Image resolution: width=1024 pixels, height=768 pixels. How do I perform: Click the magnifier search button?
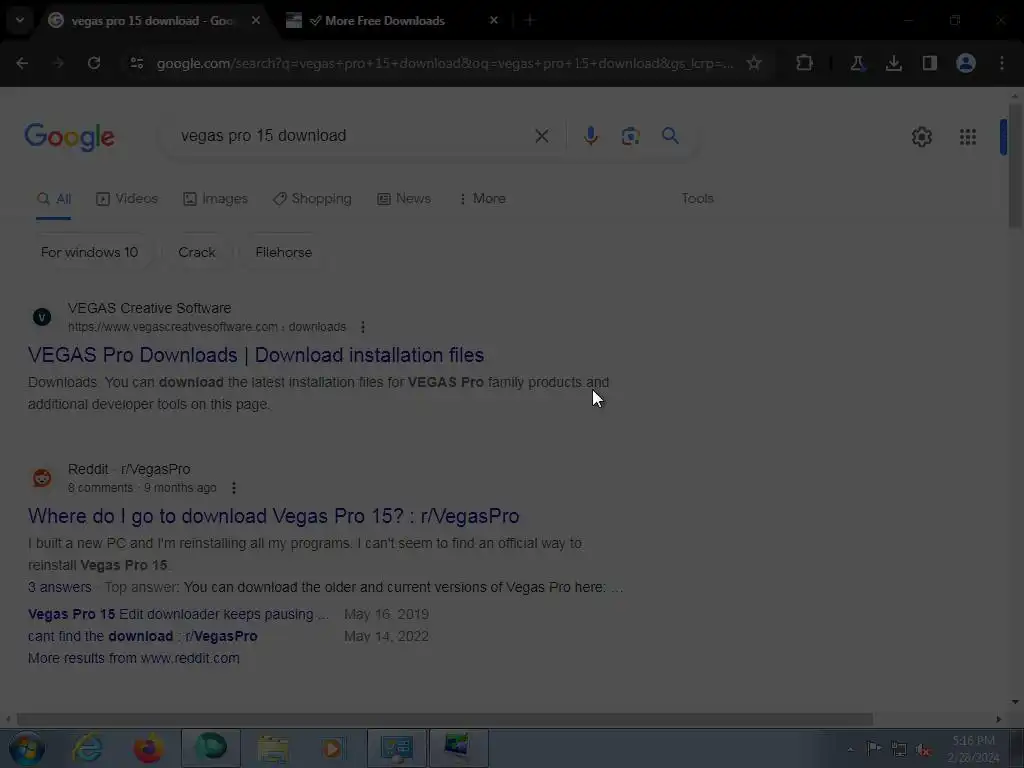click(670, 136)
